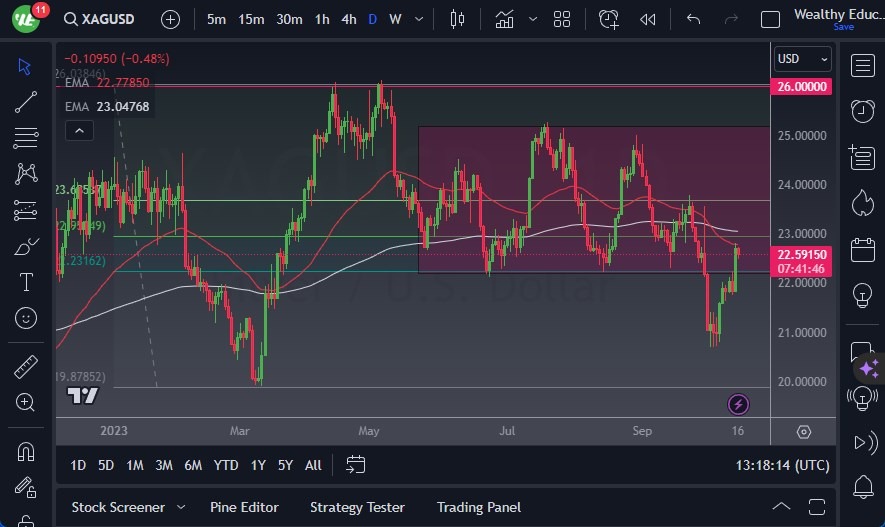This screenshot has width=885, height=527.
Task: Open the alerts panel icon
Action: click(x=861, y=111)
